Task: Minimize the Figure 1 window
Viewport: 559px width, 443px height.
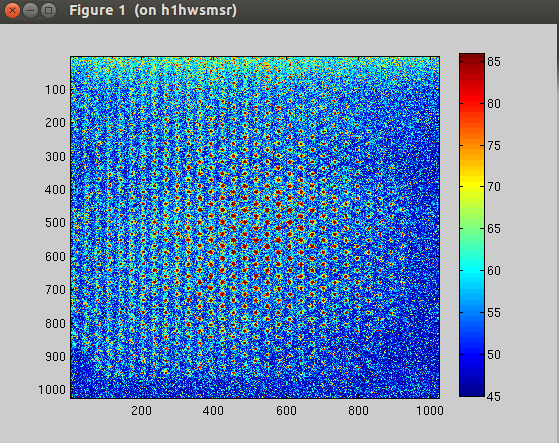Action: (x=30, y=11)
